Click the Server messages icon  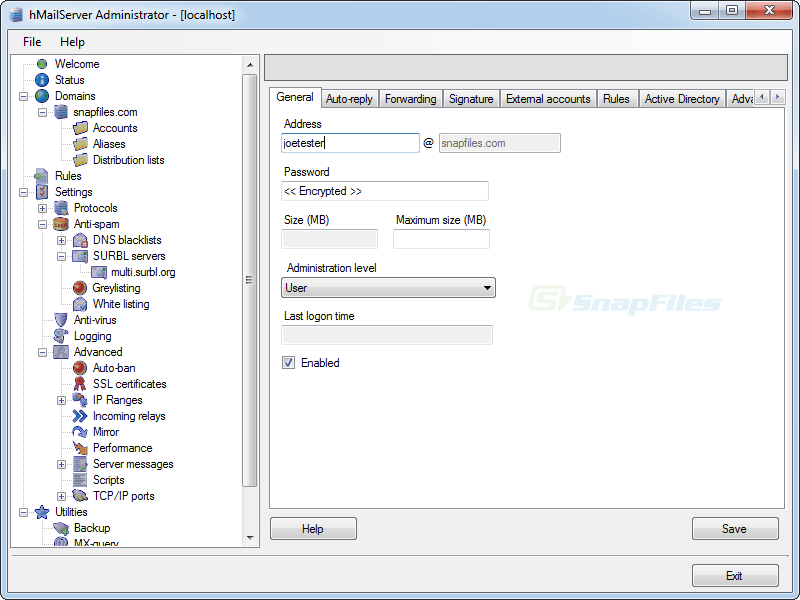[80, 464]
